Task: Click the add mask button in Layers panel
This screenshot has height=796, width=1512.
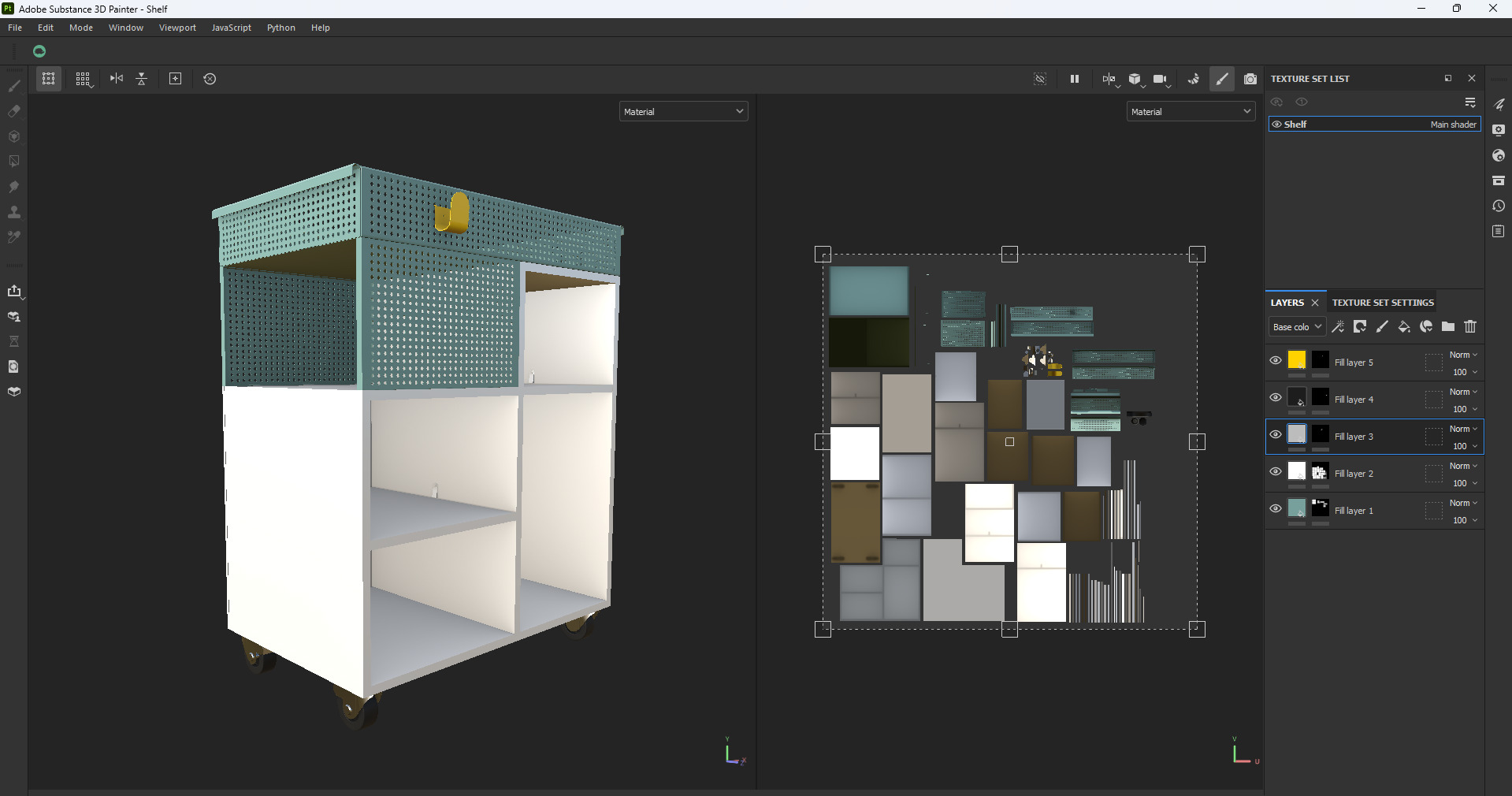Action: (x=1360, y=327)
